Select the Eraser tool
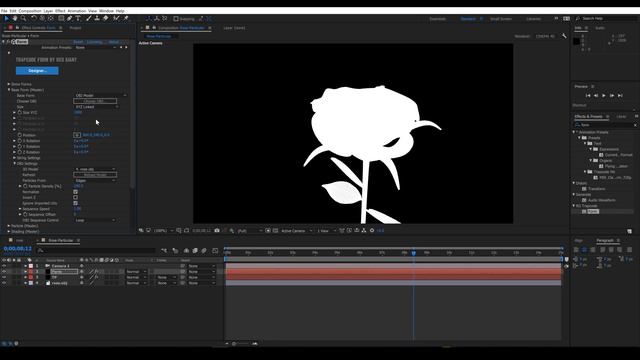 coord(105,18)
